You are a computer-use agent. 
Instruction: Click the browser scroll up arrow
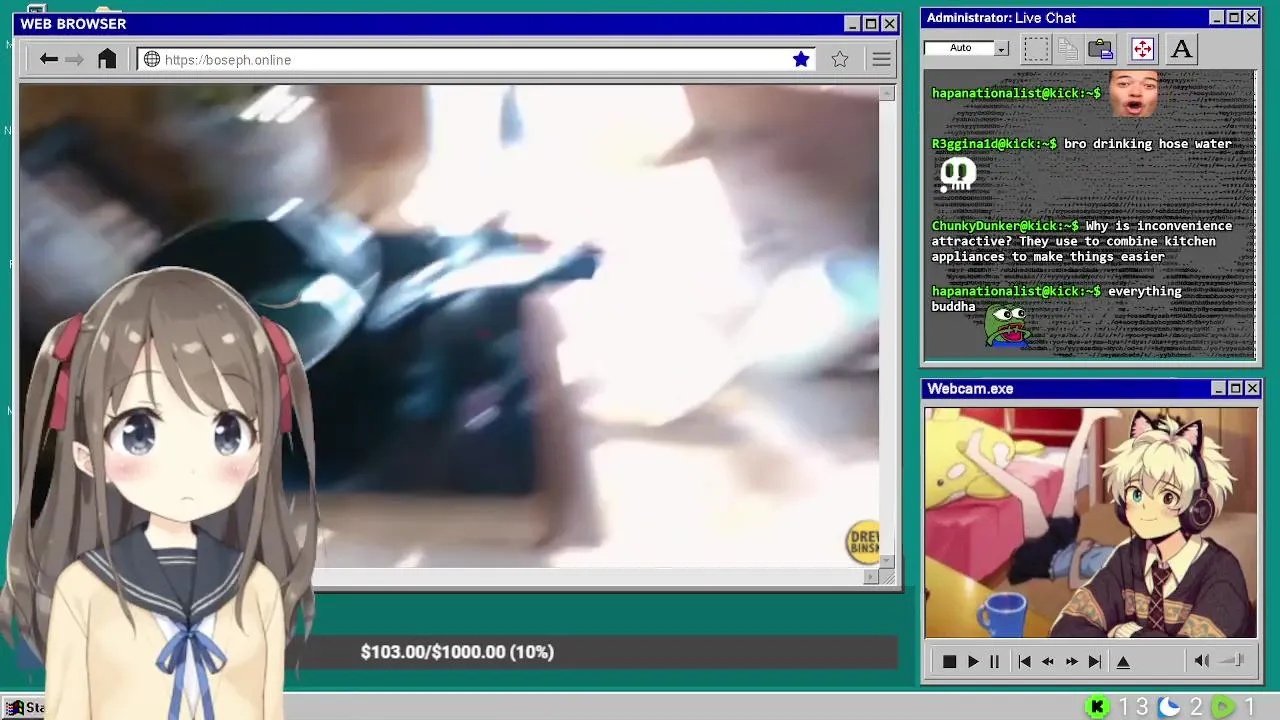(x=886, y=93)
